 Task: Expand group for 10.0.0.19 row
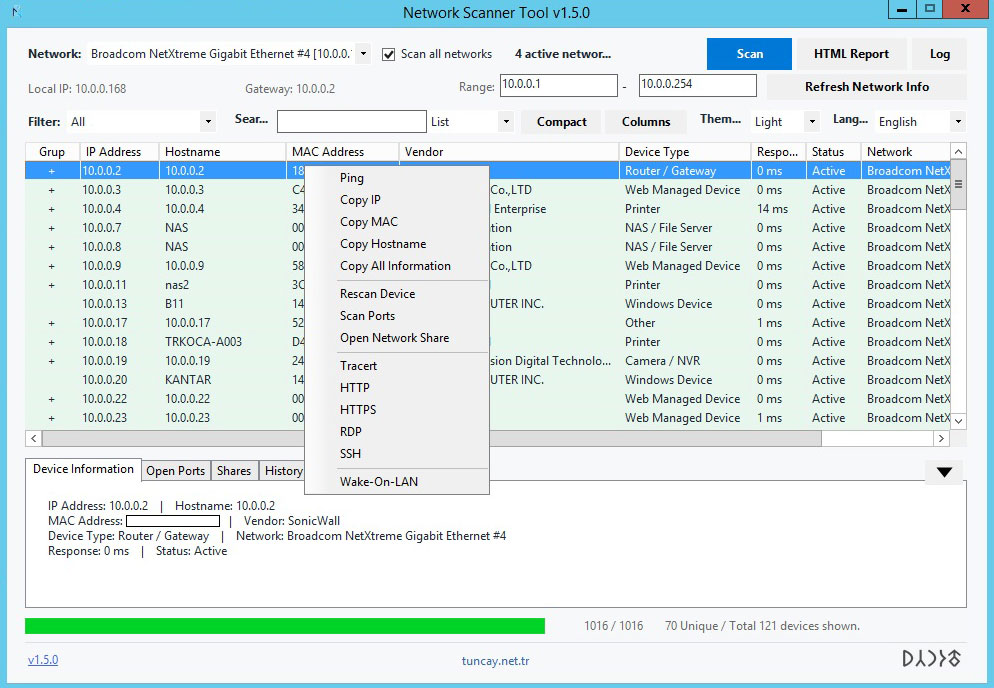click(52, 361)
